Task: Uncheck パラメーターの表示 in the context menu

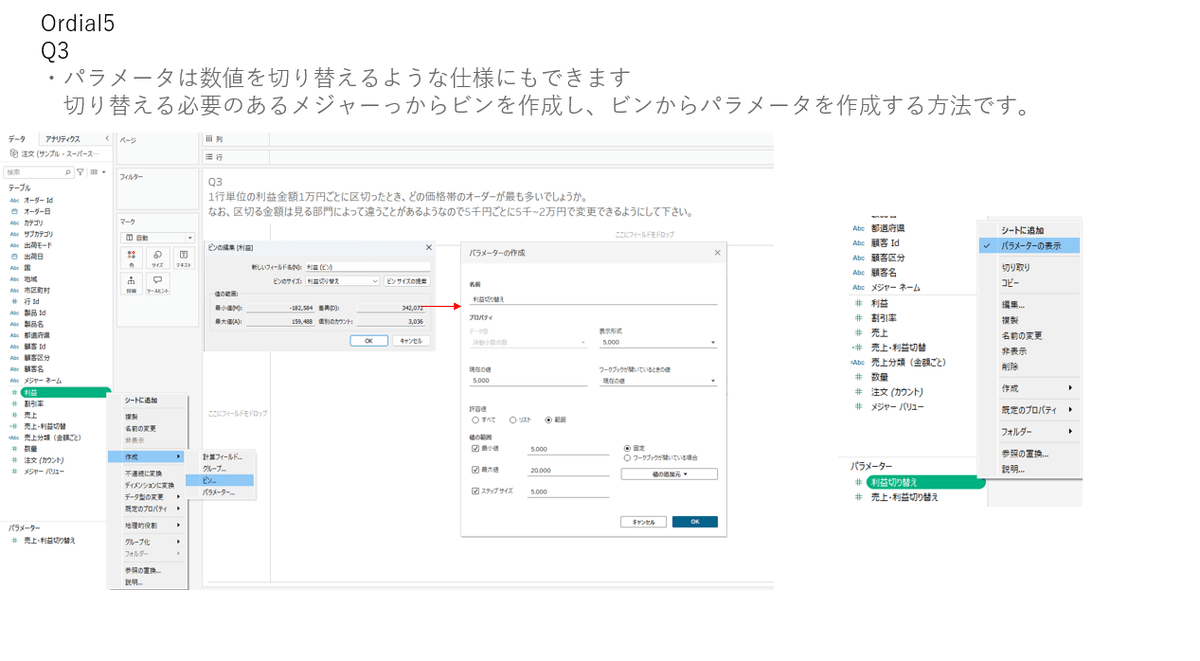Action: click(1031, 245)
